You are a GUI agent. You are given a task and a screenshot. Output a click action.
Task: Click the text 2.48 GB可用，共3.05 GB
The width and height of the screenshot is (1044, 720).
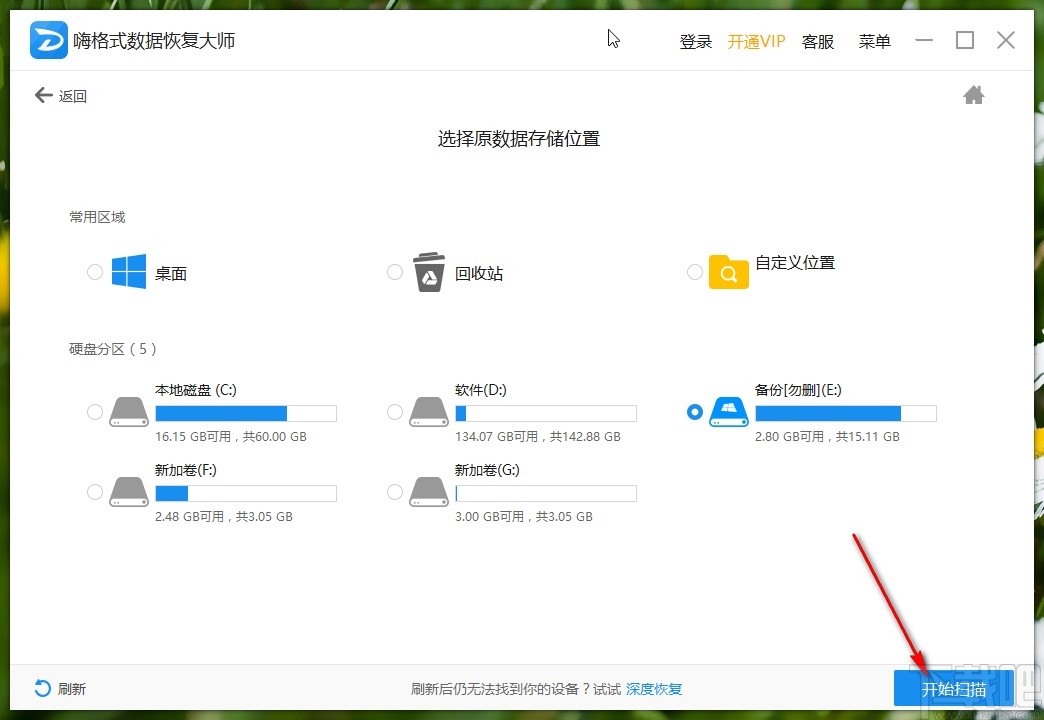pyautogui.click(x=224, y=516)
